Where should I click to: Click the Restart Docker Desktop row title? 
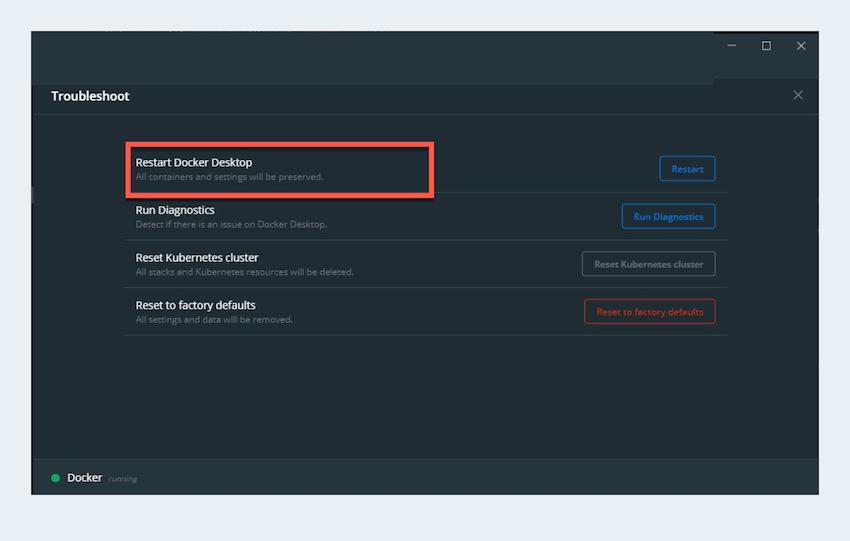click(x=194, y=162)
